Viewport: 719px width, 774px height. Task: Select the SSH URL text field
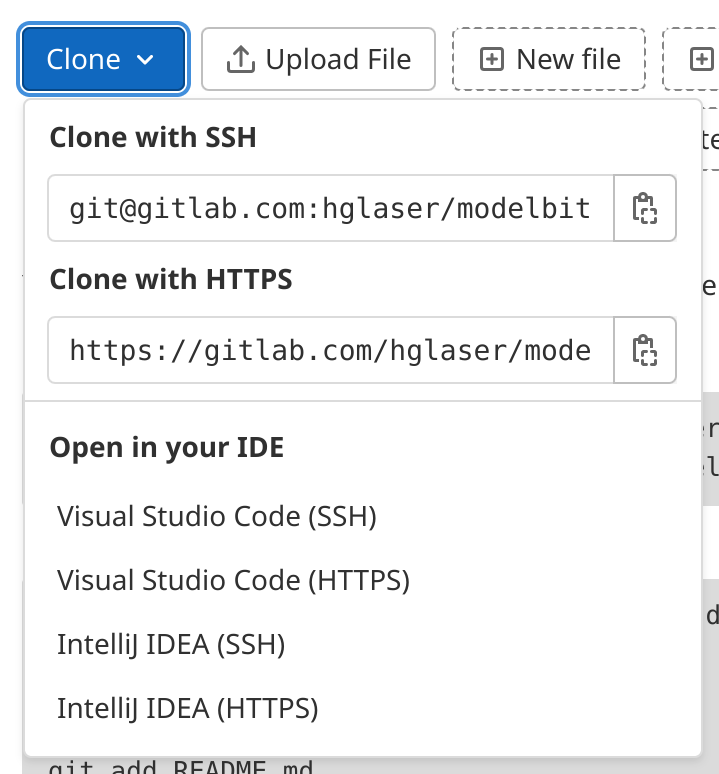tap(331, 208)
